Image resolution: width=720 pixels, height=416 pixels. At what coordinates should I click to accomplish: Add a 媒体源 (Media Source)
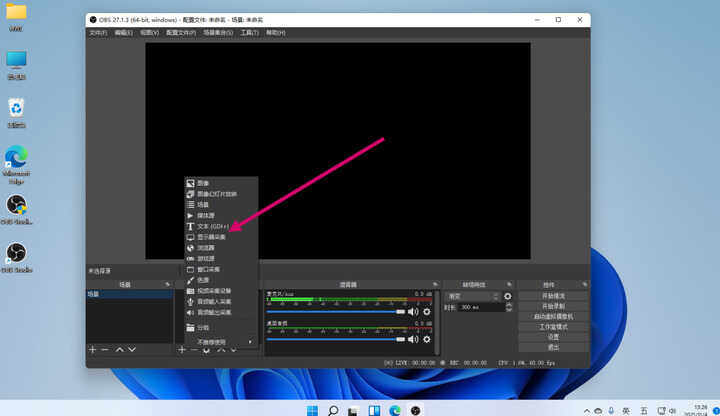[221, 215]
